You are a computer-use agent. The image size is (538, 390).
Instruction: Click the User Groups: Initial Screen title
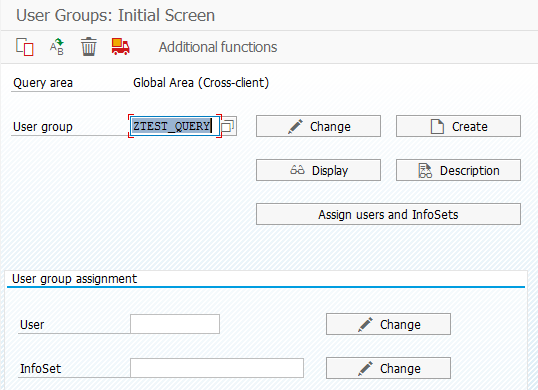(x=115, y=15)
